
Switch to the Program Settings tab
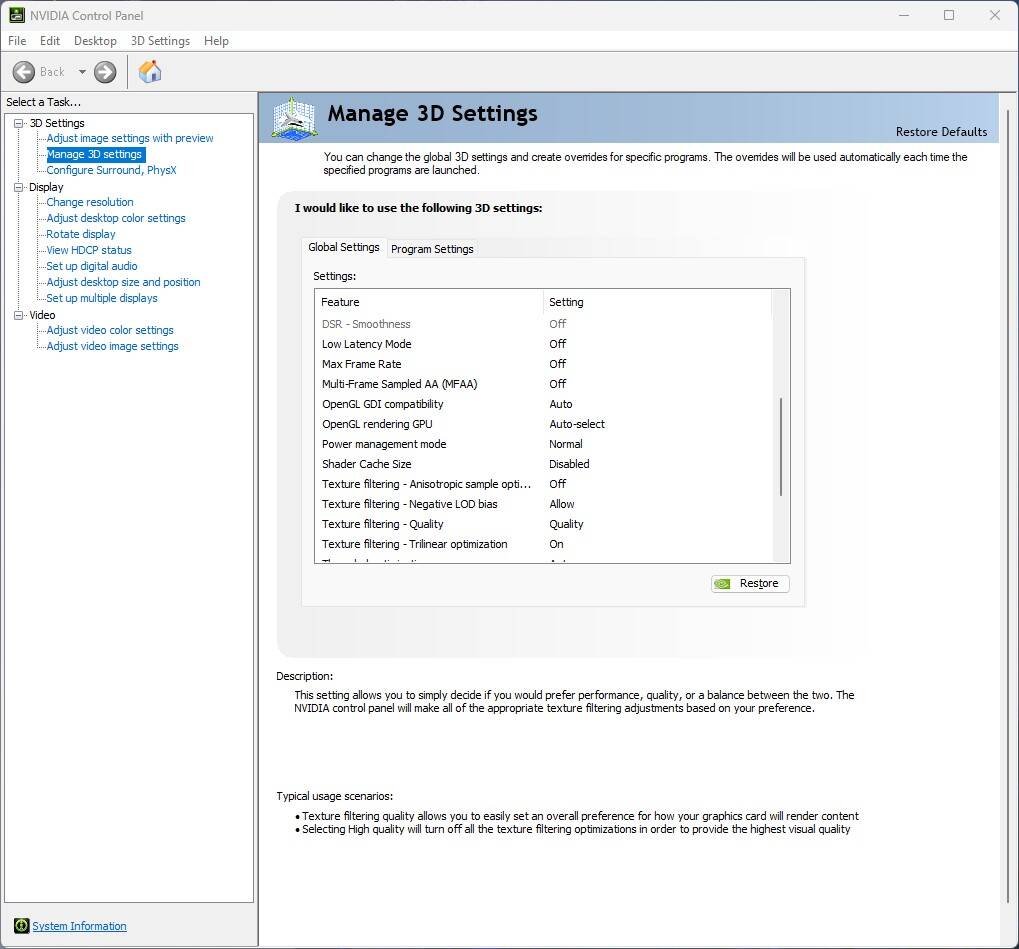click(x=432, y=249)
